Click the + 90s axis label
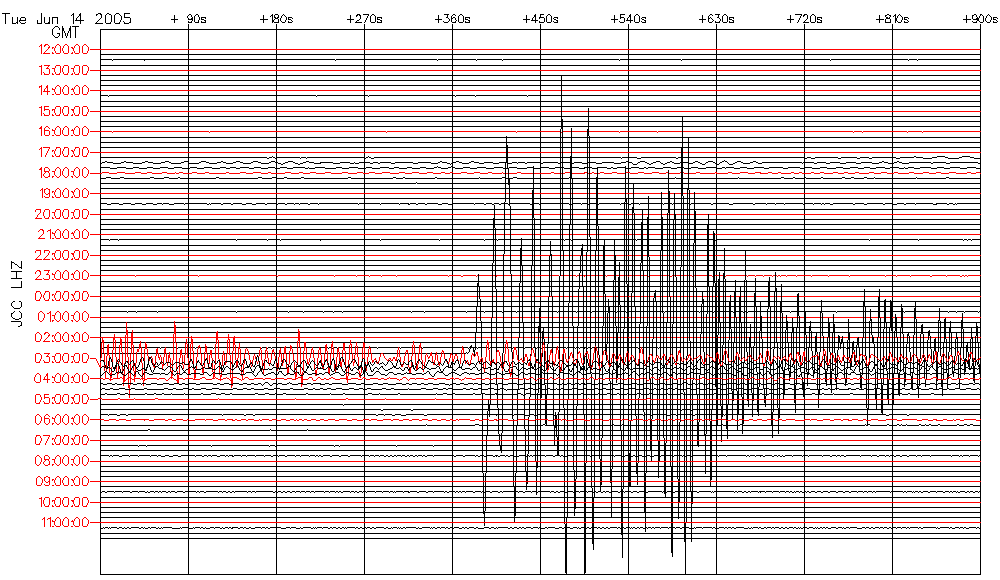Image resolution: width=1000 pixels, height=580 pixels. pos(189,19)
